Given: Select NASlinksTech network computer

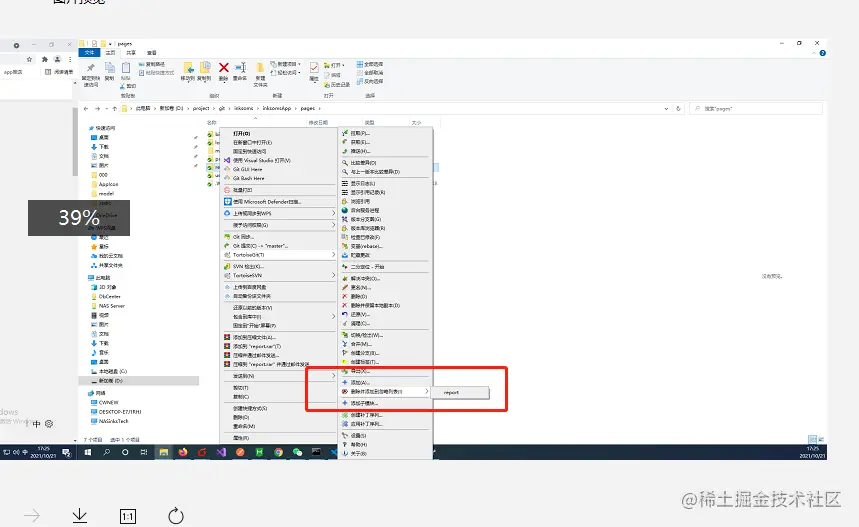Looking at the screenshot, I should click(x=110, y=421).
